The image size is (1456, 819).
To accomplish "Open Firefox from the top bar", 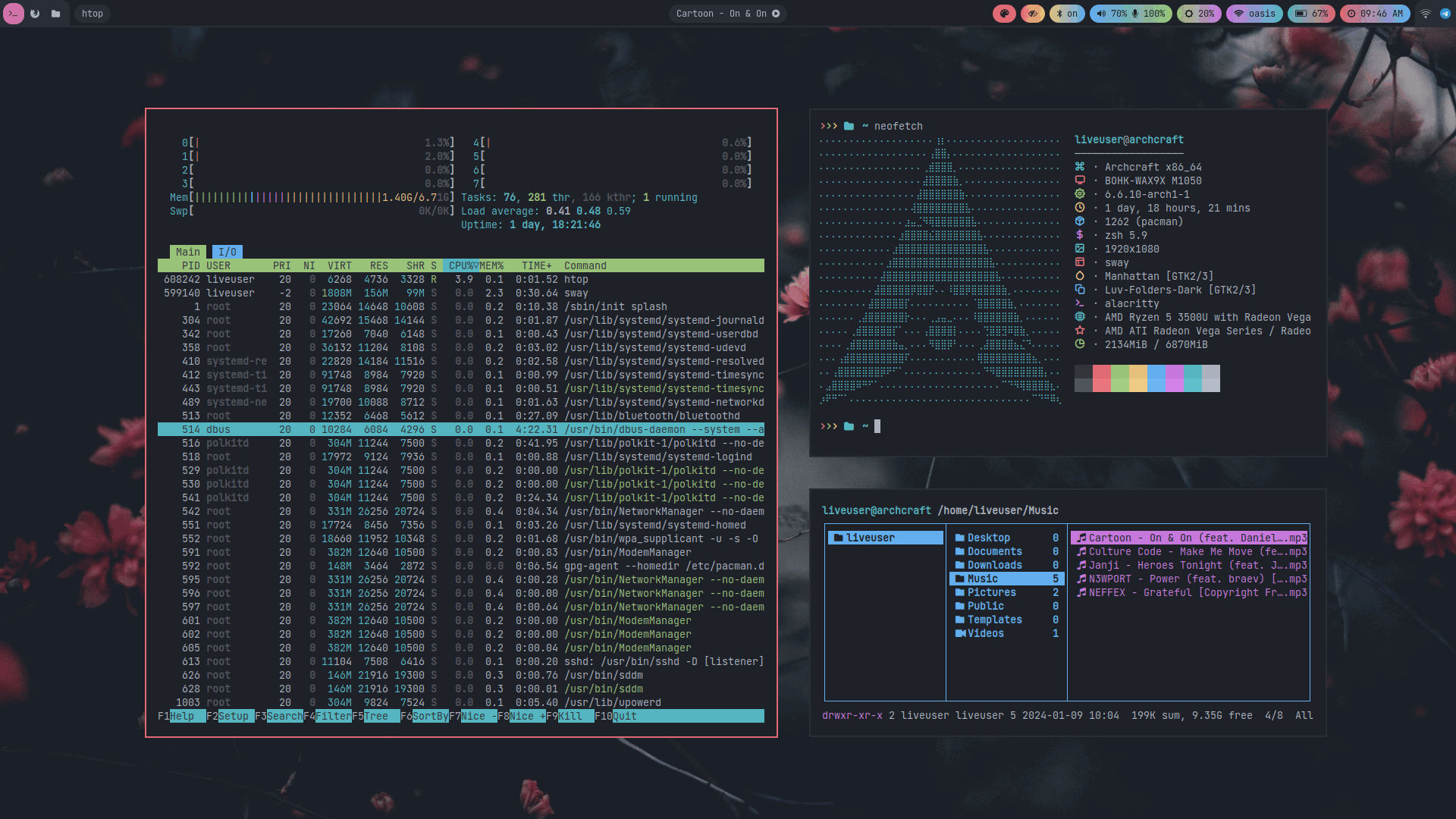I will [35, 14].
